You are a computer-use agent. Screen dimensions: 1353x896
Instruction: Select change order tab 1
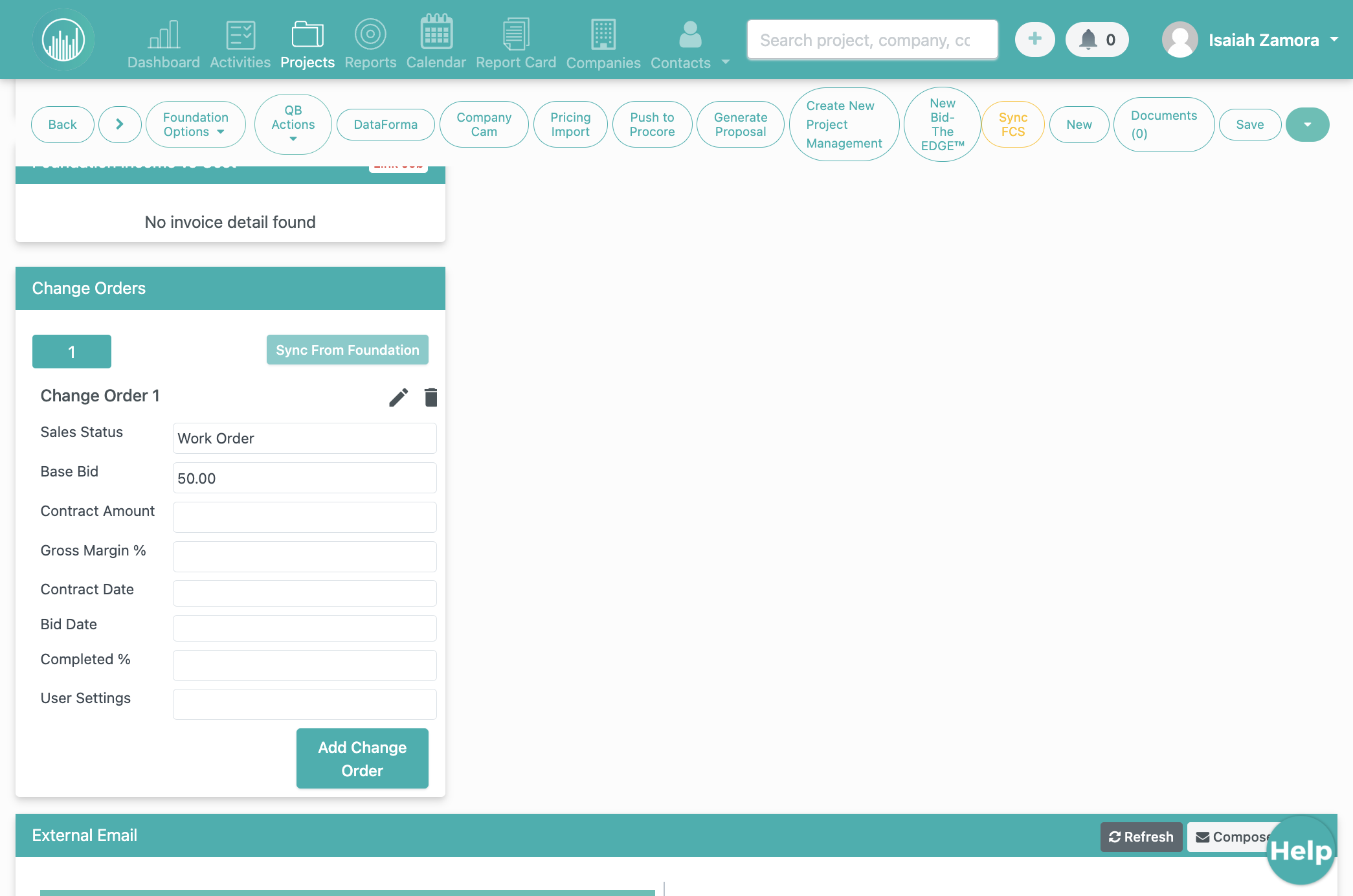point(72,352)
